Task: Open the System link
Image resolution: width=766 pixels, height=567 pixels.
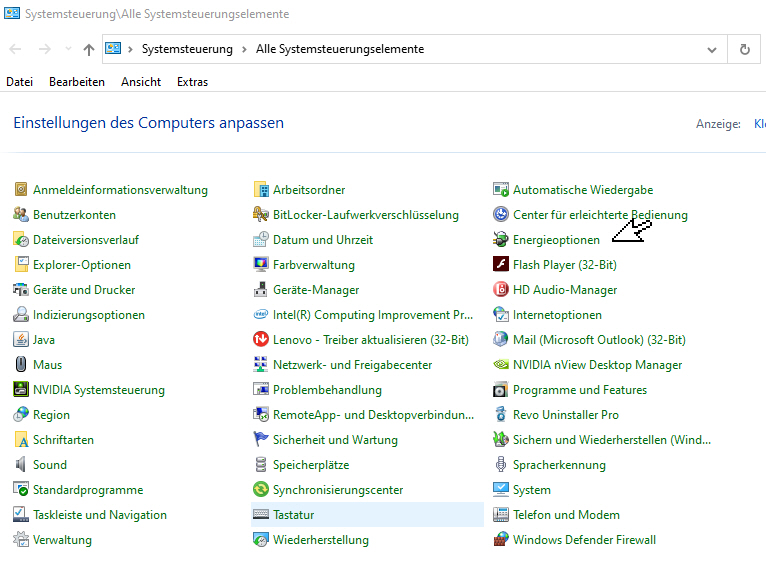Action: [x=532, y=489]
